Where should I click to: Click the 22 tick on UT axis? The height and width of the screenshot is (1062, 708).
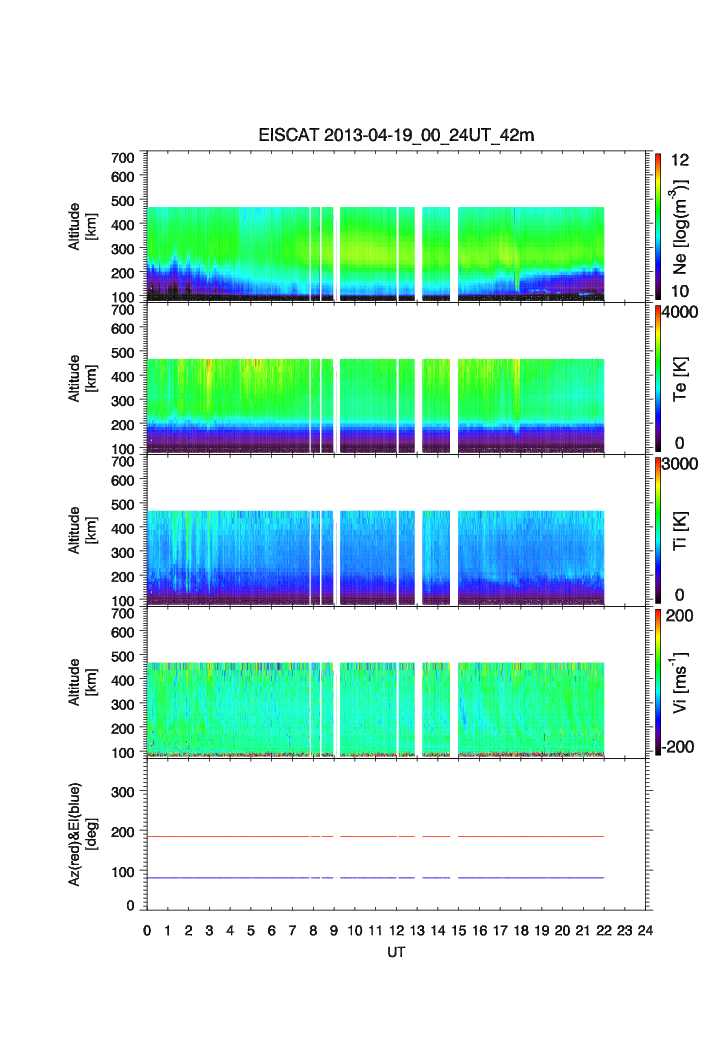coord(604,931)
